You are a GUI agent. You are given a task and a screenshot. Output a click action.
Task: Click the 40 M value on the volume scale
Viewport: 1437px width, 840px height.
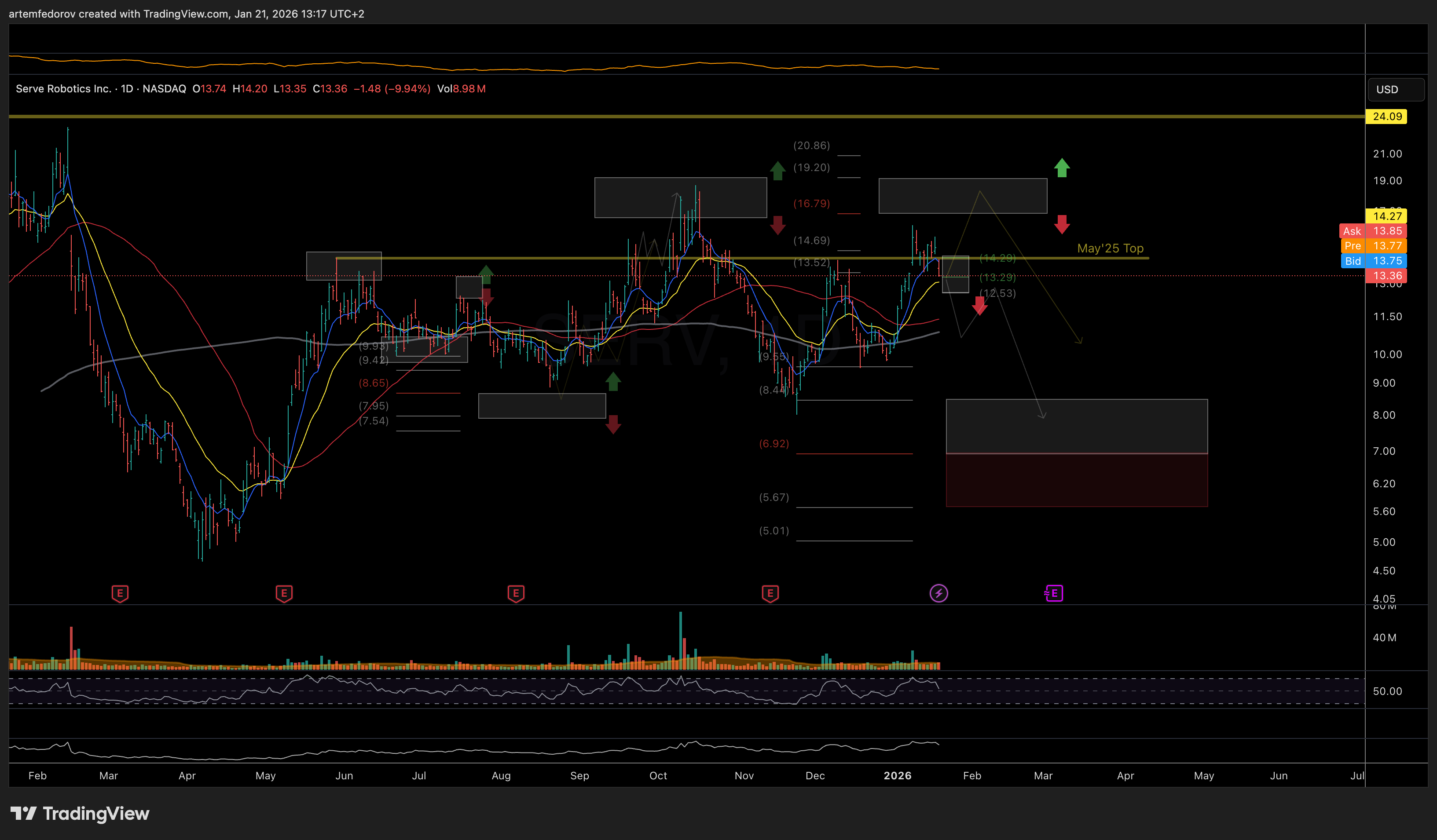[1385, 638]
